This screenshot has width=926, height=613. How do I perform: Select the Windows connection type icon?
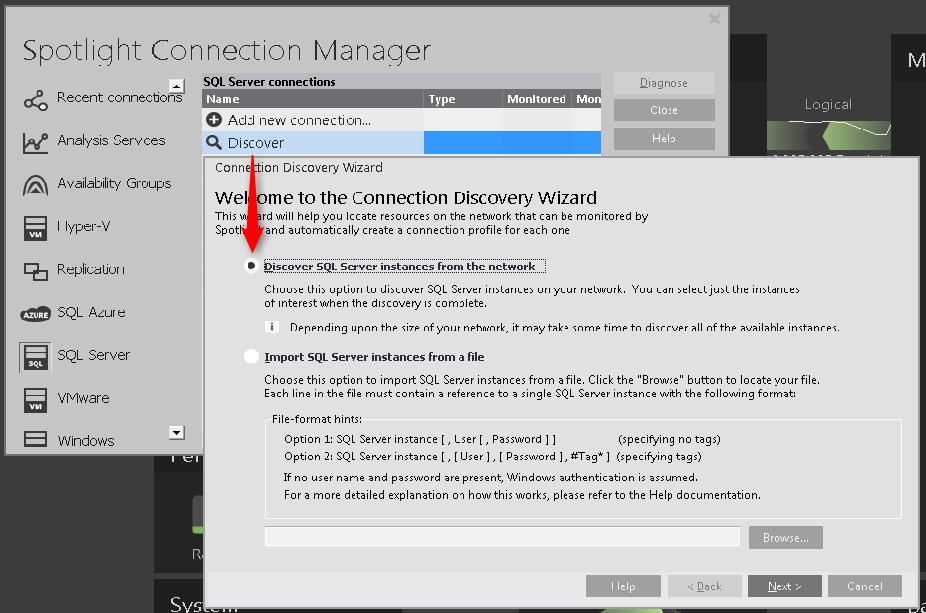[35, 440]
